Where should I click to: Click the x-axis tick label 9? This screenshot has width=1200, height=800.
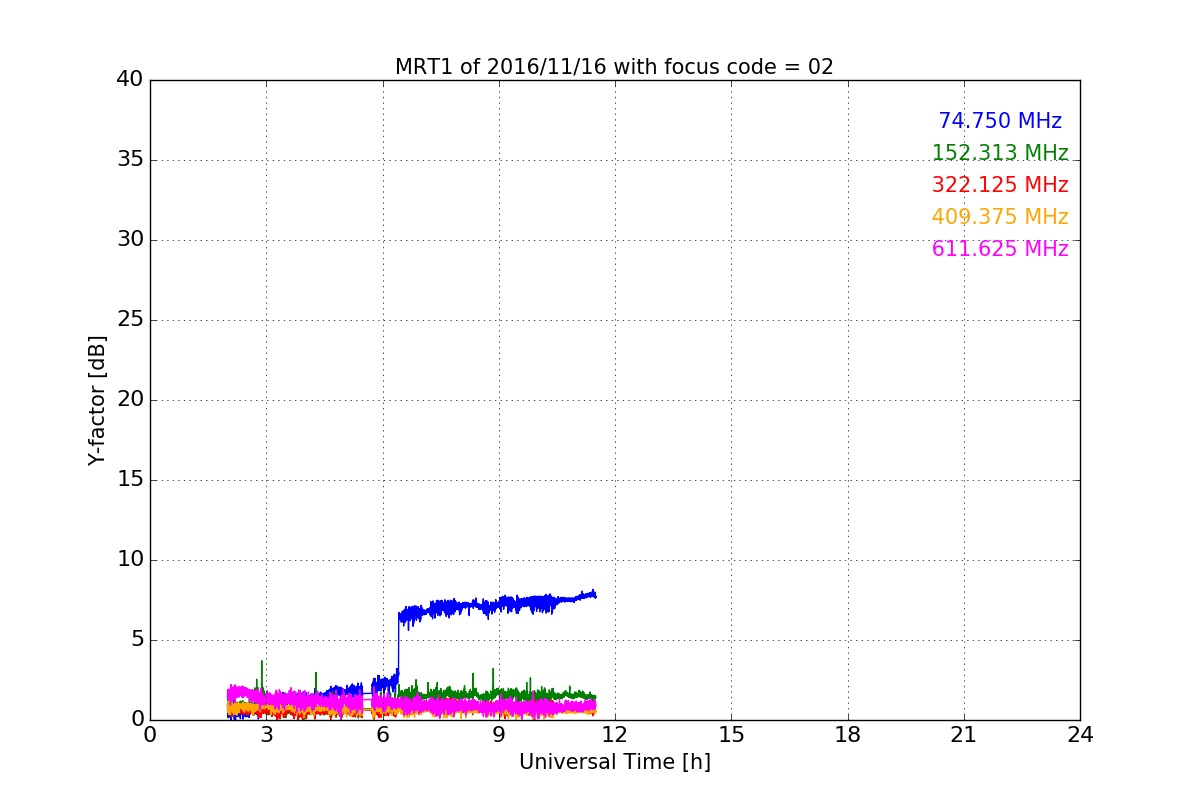pos(499,735)
